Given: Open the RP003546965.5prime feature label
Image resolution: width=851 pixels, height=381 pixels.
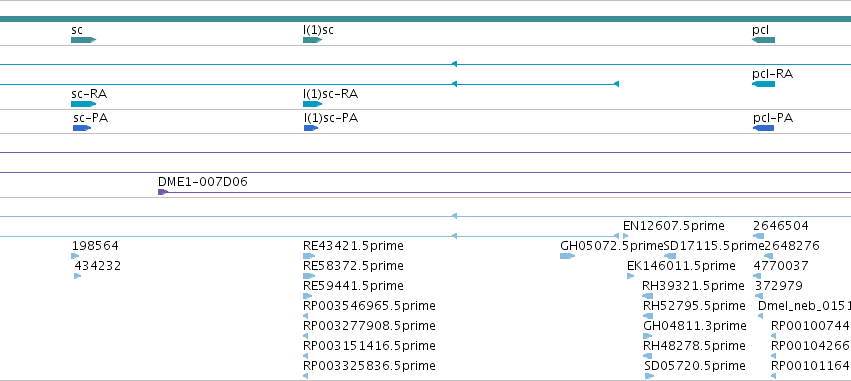Looking at the screenshot, I should [x=369, y=306].
